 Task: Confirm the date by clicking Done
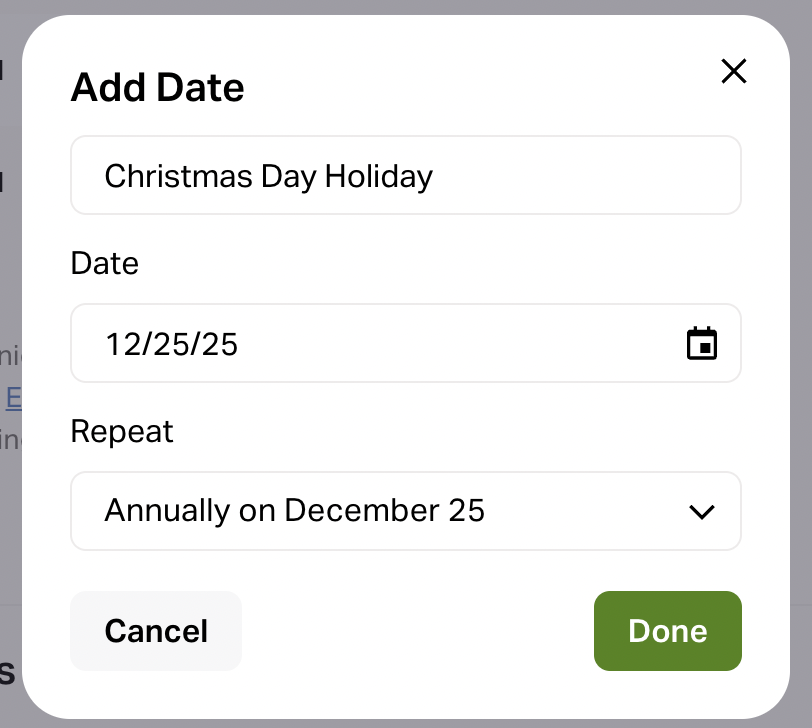pos(667,631)
